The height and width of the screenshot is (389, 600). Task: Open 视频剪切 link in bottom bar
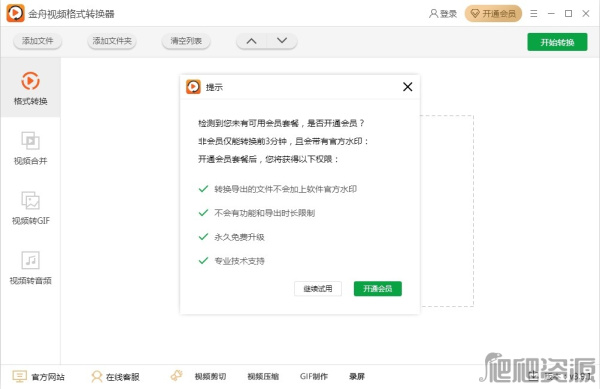(210, 376)
